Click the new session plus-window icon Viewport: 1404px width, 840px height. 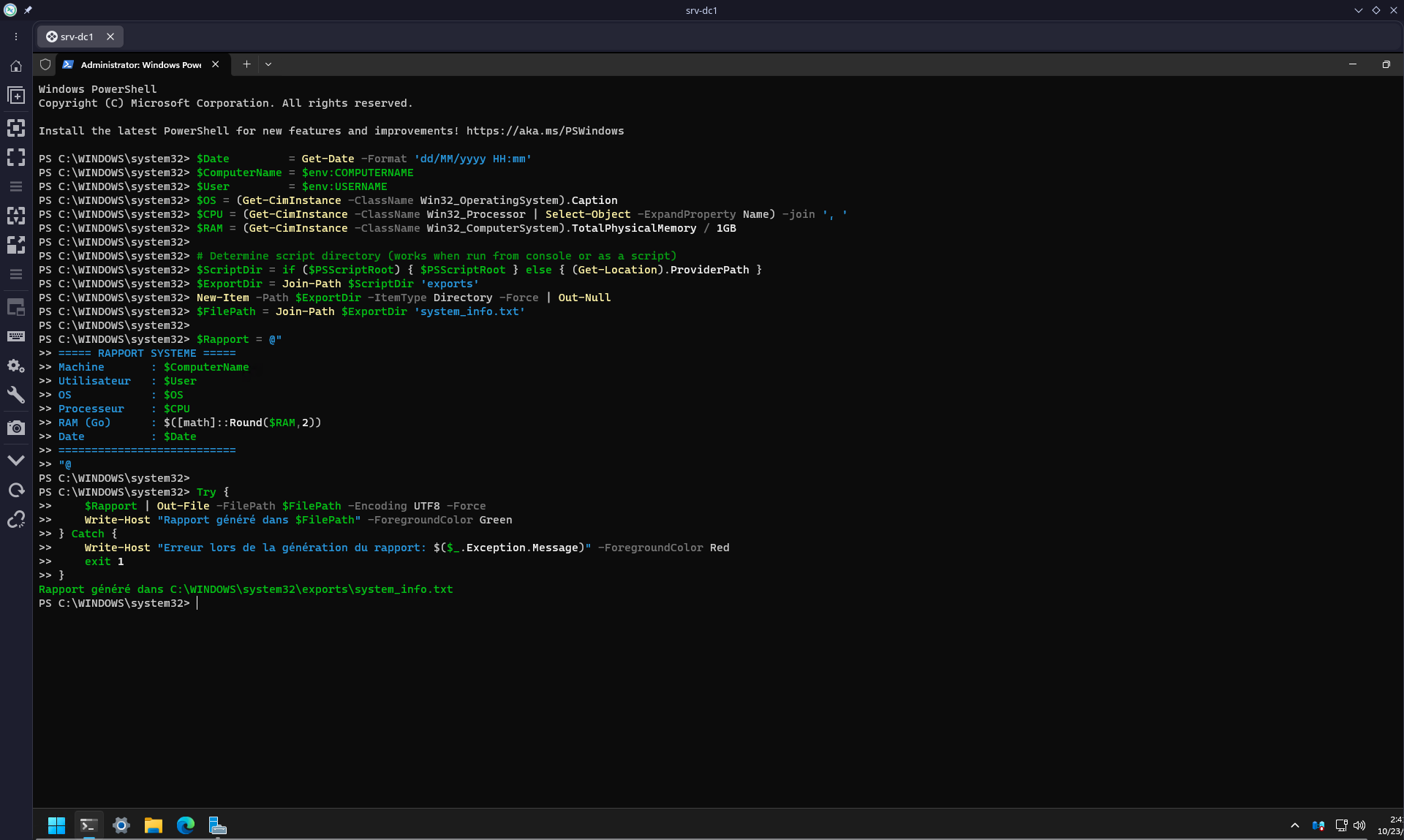click(16, 96)
